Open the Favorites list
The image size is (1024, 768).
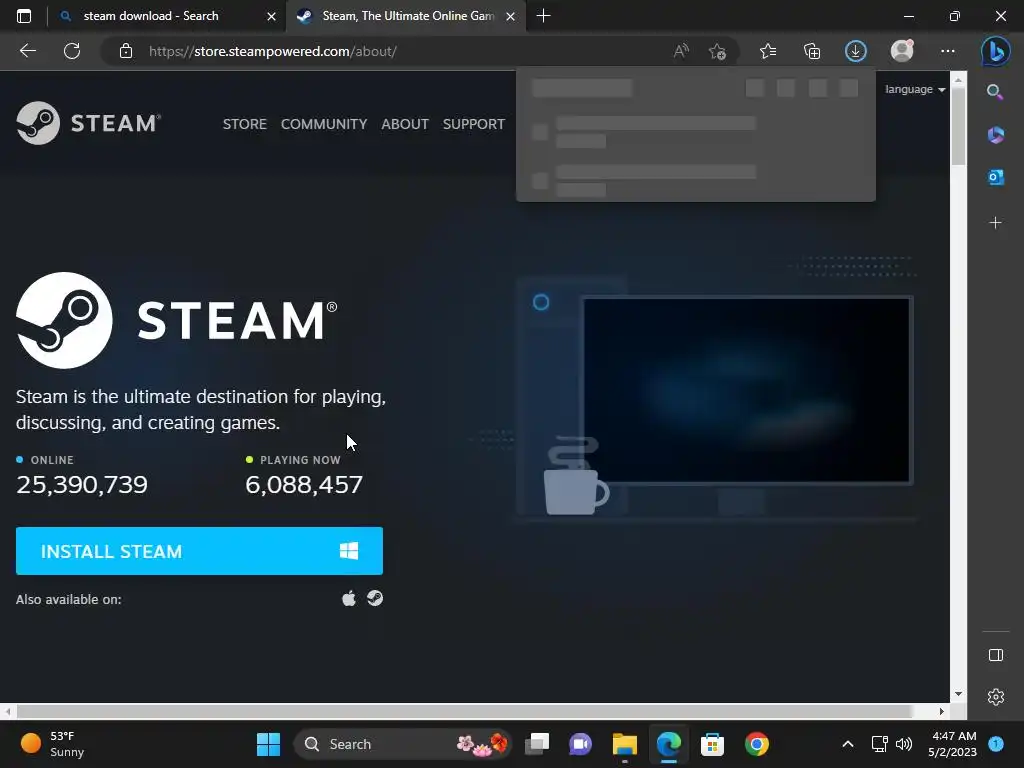point(768,51)
